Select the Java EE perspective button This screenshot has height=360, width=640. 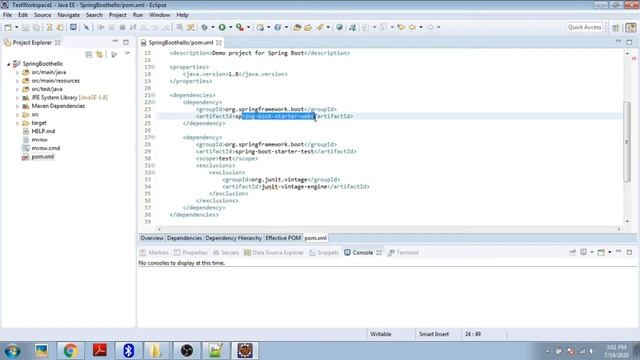click(x=631, y=27)
